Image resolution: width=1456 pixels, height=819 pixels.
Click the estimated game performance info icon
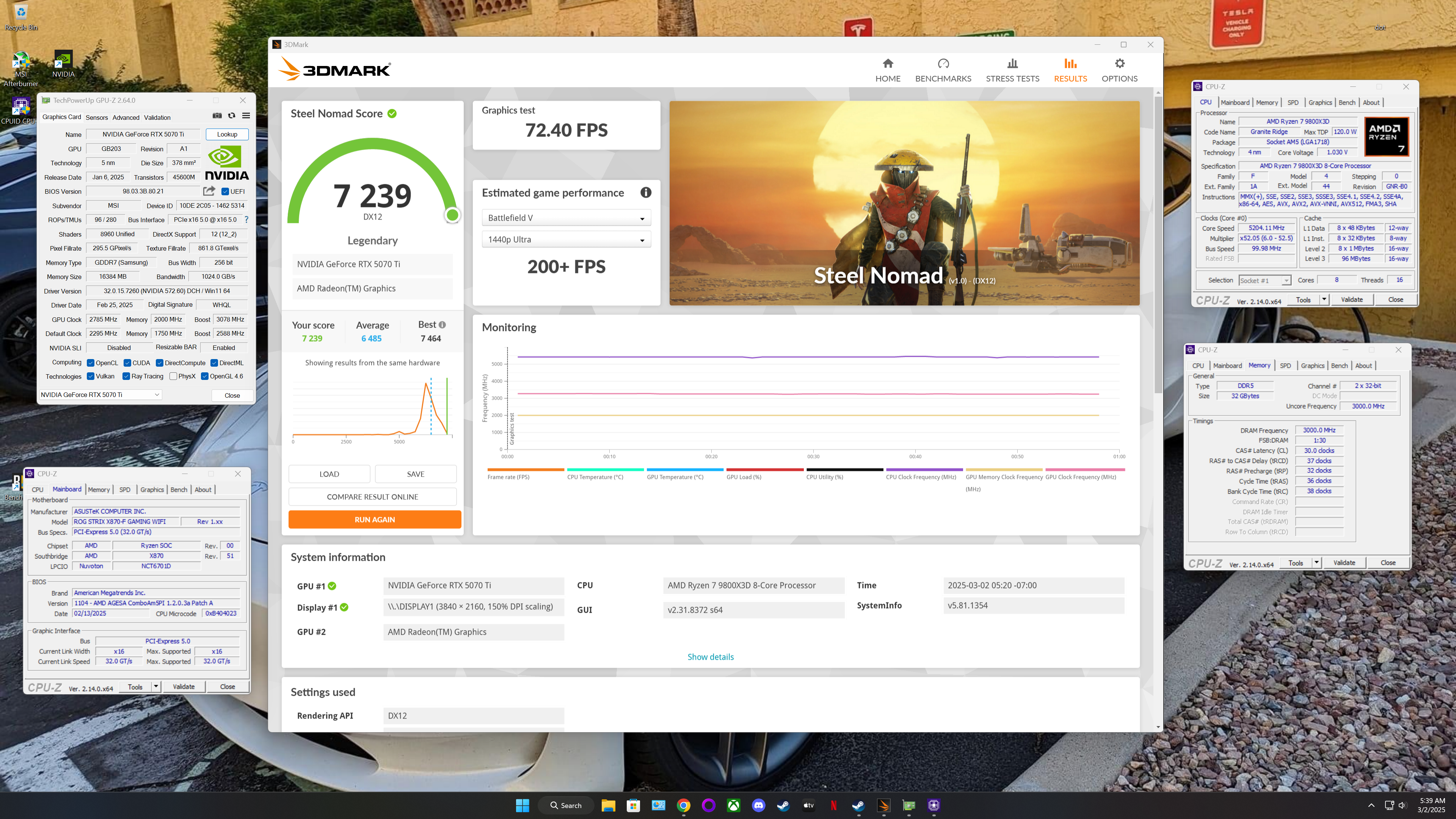(645, 193)
